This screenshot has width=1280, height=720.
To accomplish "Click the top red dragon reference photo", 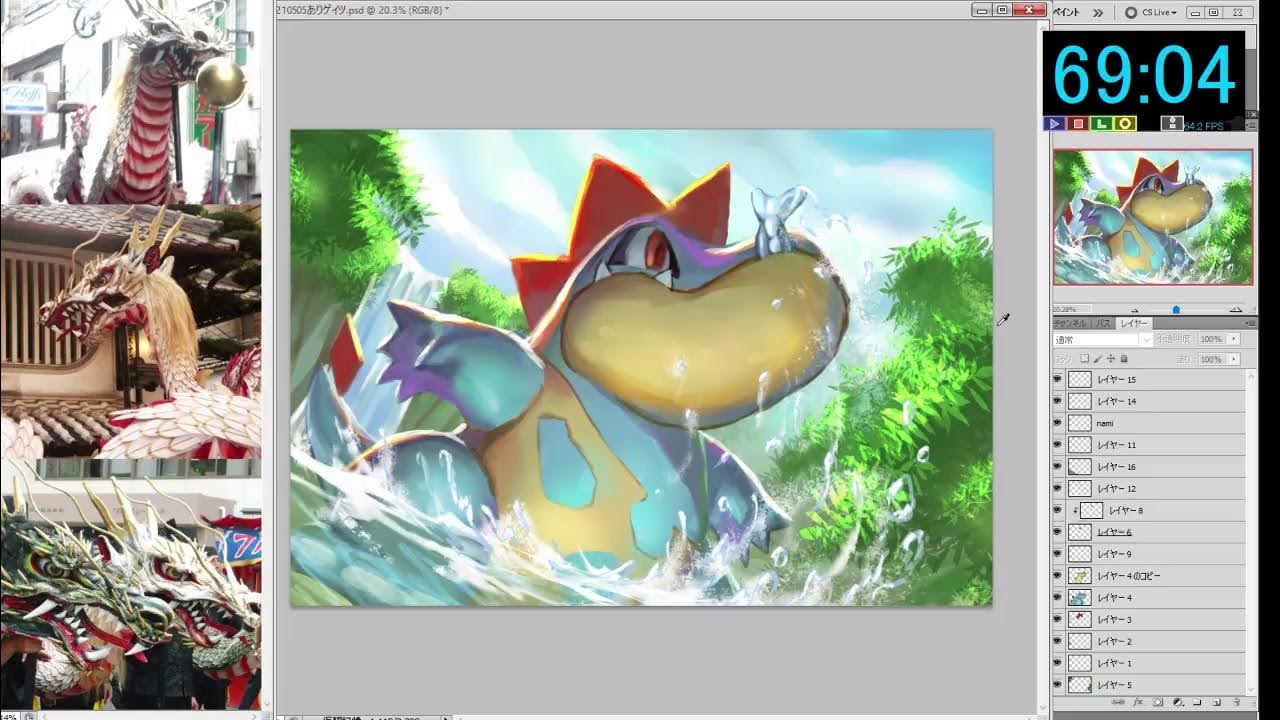I will coord(130,101).
